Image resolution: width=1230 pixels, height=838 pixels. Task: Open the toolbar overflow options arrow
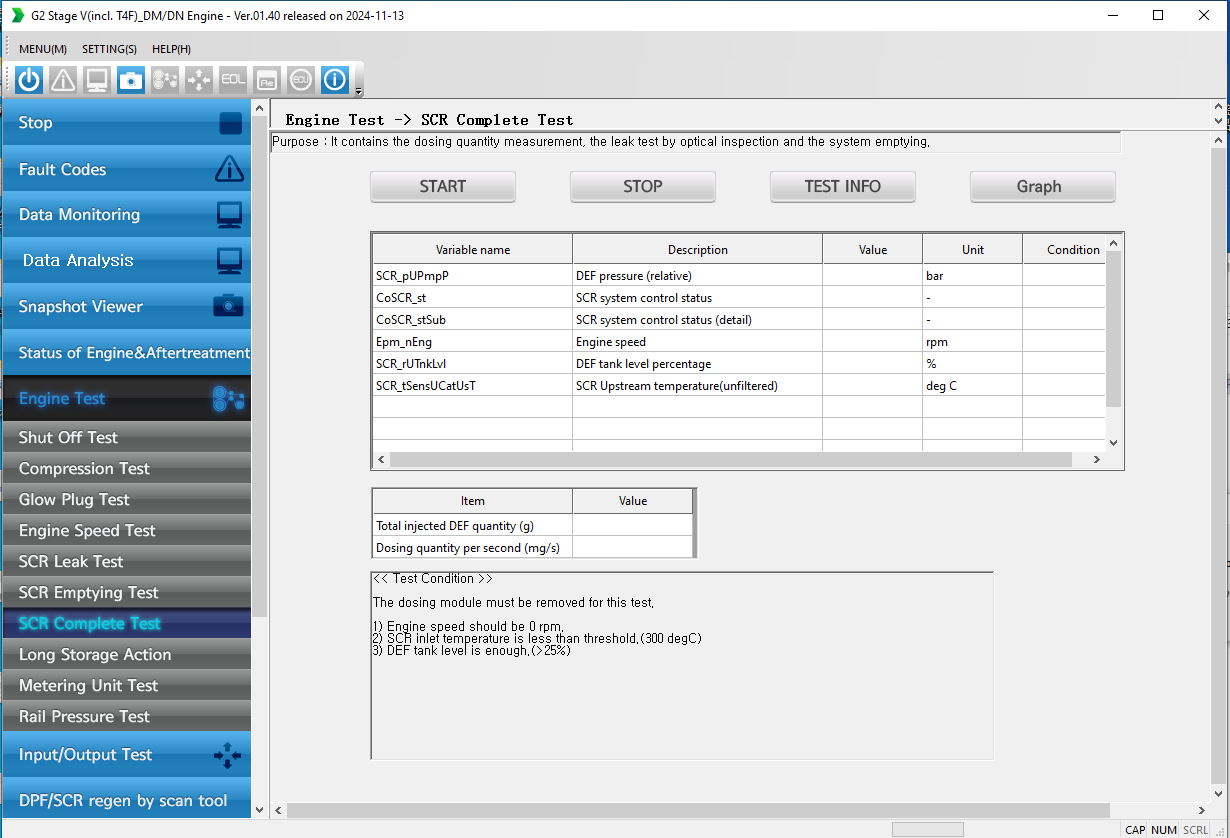tap(359, 91)
